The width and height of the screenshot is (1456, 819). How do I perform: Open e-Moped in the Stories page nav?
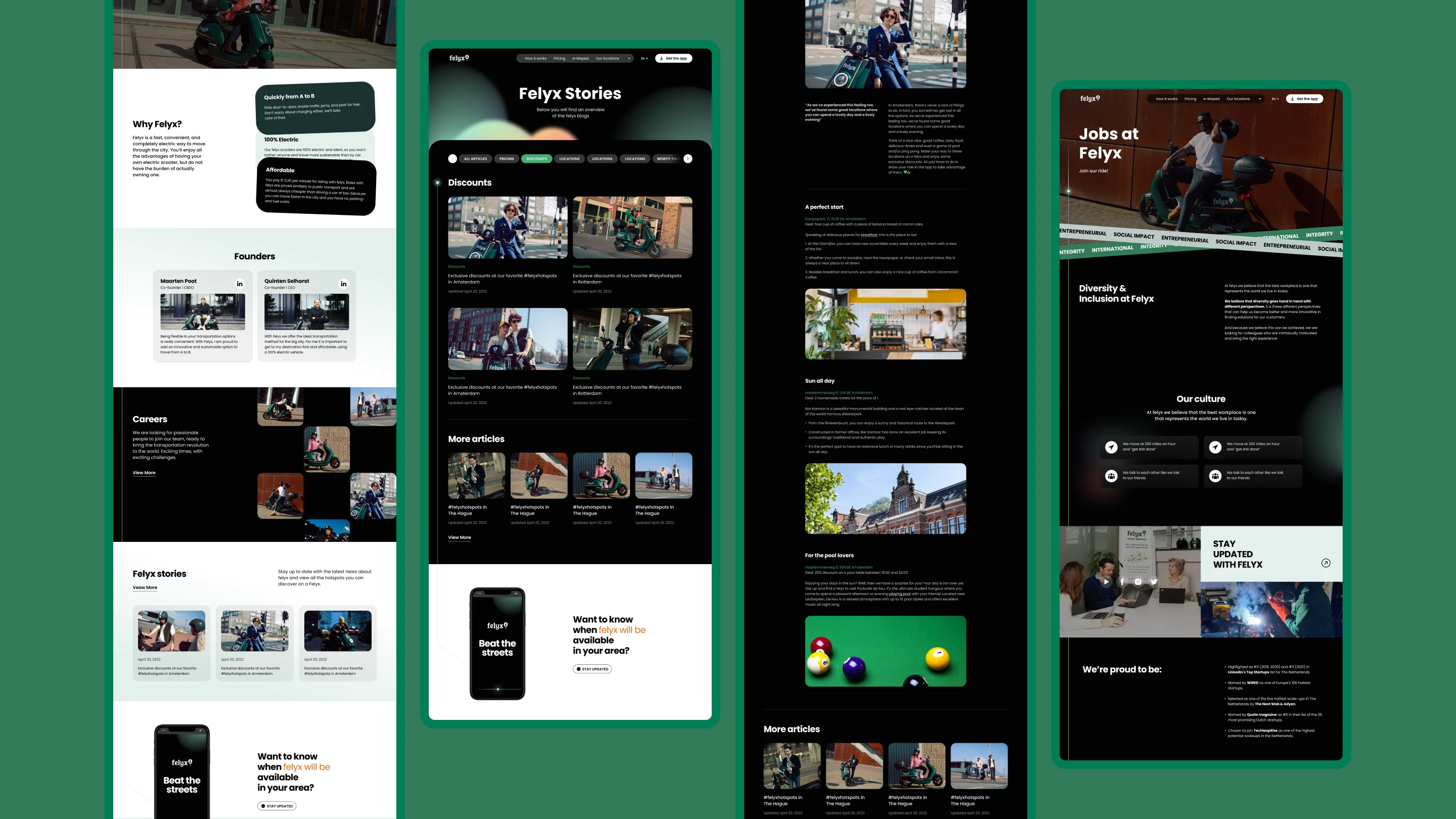pyautogui.click(x=580, y=58)
